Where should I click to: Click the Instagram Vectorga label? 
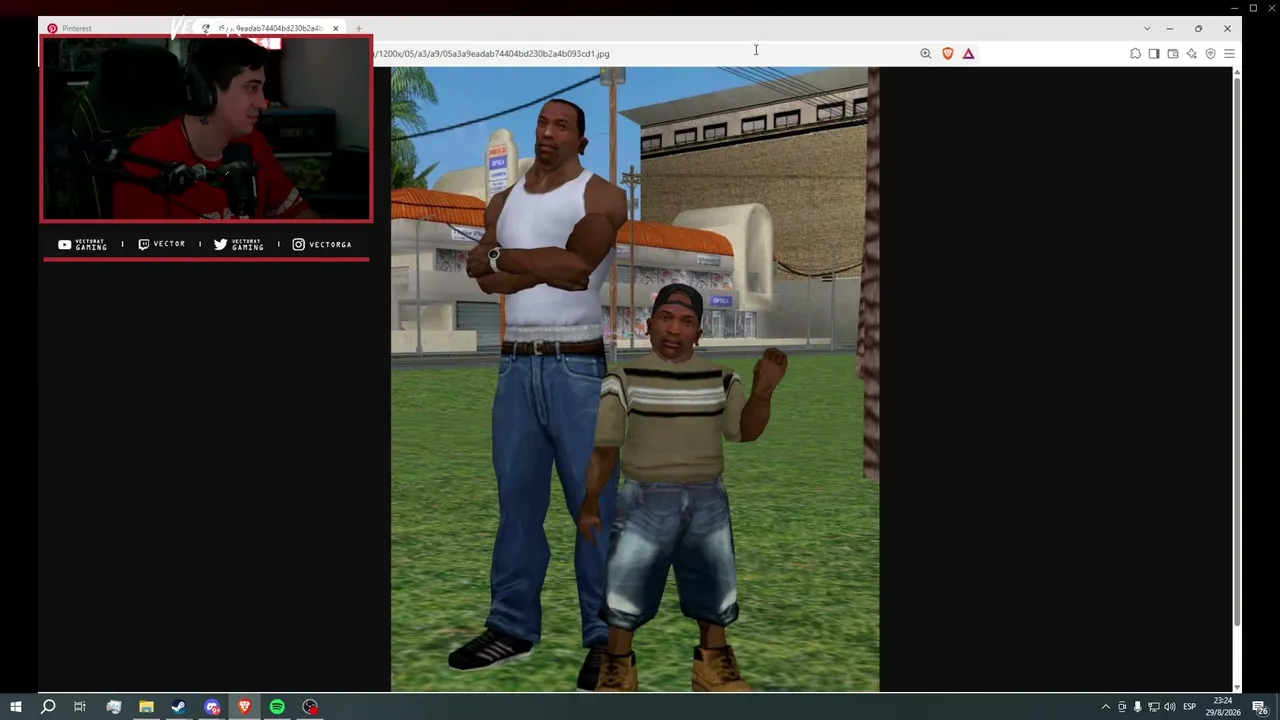coord(322,244)
